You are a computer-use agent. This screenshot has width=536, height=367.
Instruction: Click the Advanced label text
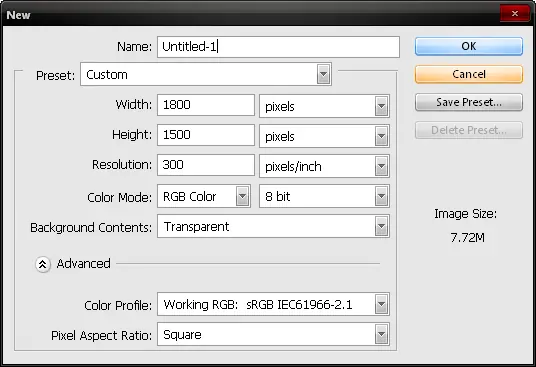(83, 264)
